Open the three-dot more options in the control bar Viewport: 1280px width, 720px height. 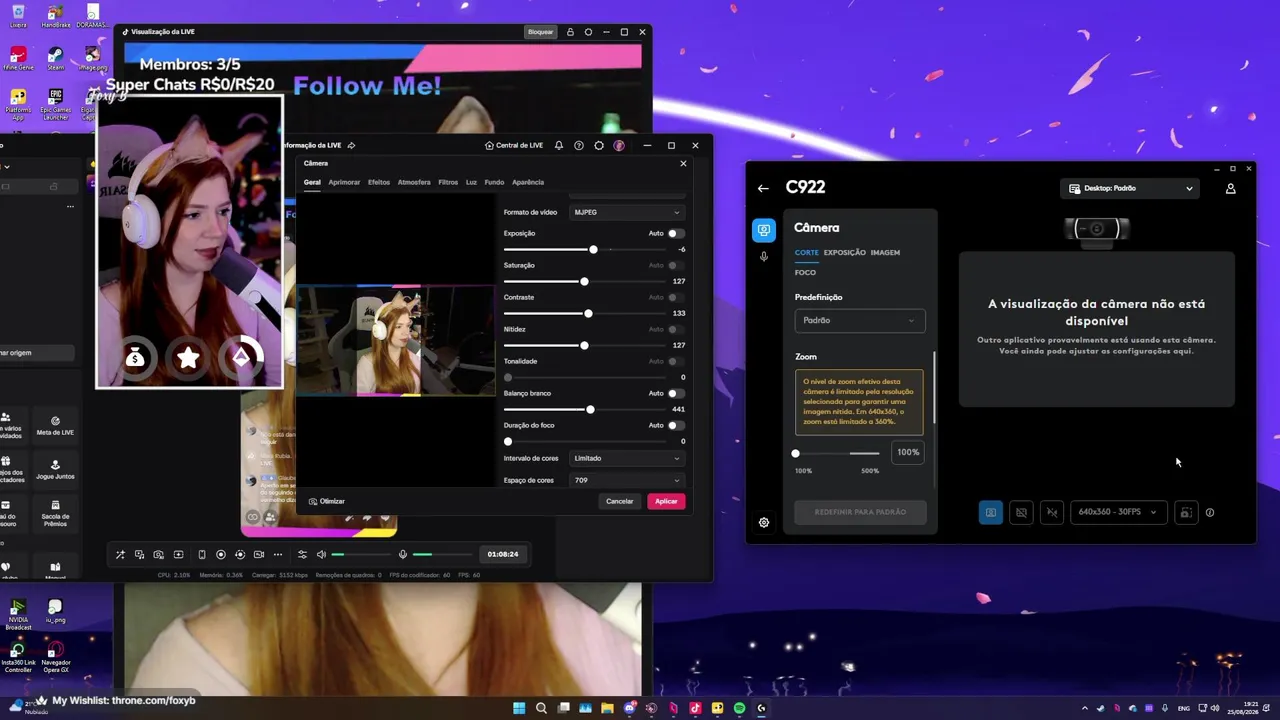coord(278,554)
